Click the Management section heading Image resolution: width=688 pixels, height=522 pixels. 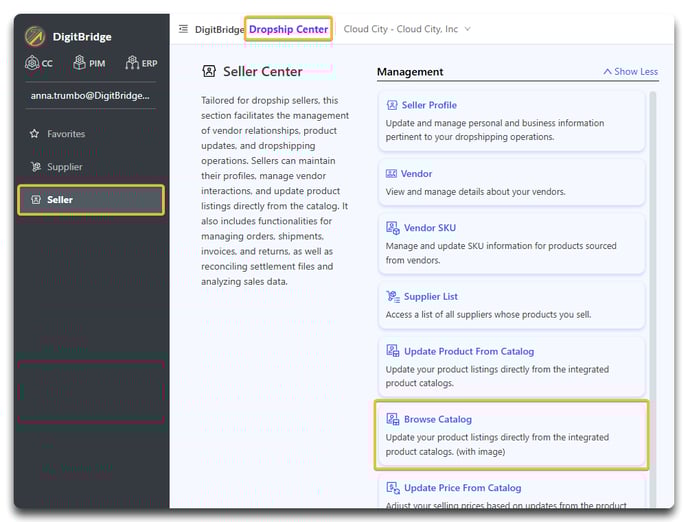pyautogui.click(x=410, y=72)
